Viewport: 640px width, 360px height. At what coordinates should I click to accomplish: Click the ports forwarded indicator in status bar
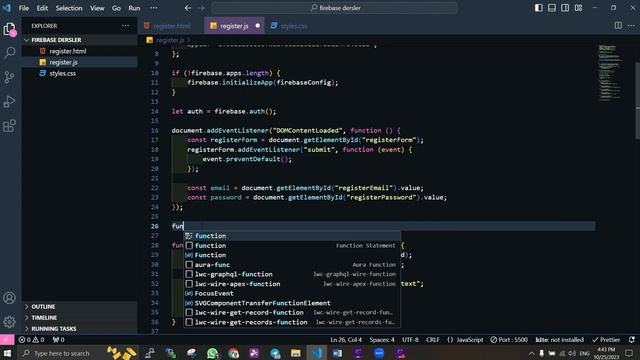58,340
